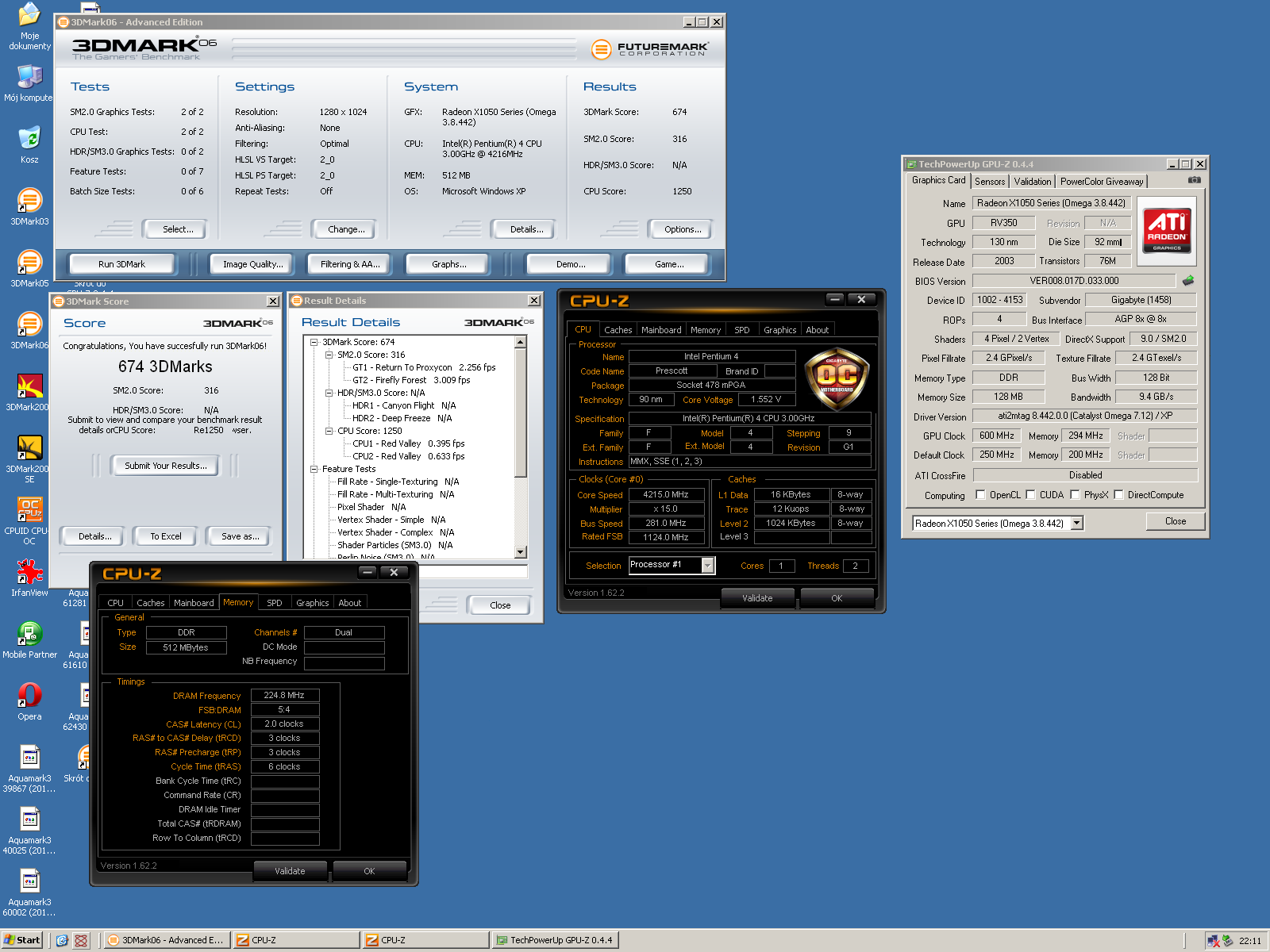Open the 3DMark06 desktop shortcut
1270x952 pixels.
point(29,330)
